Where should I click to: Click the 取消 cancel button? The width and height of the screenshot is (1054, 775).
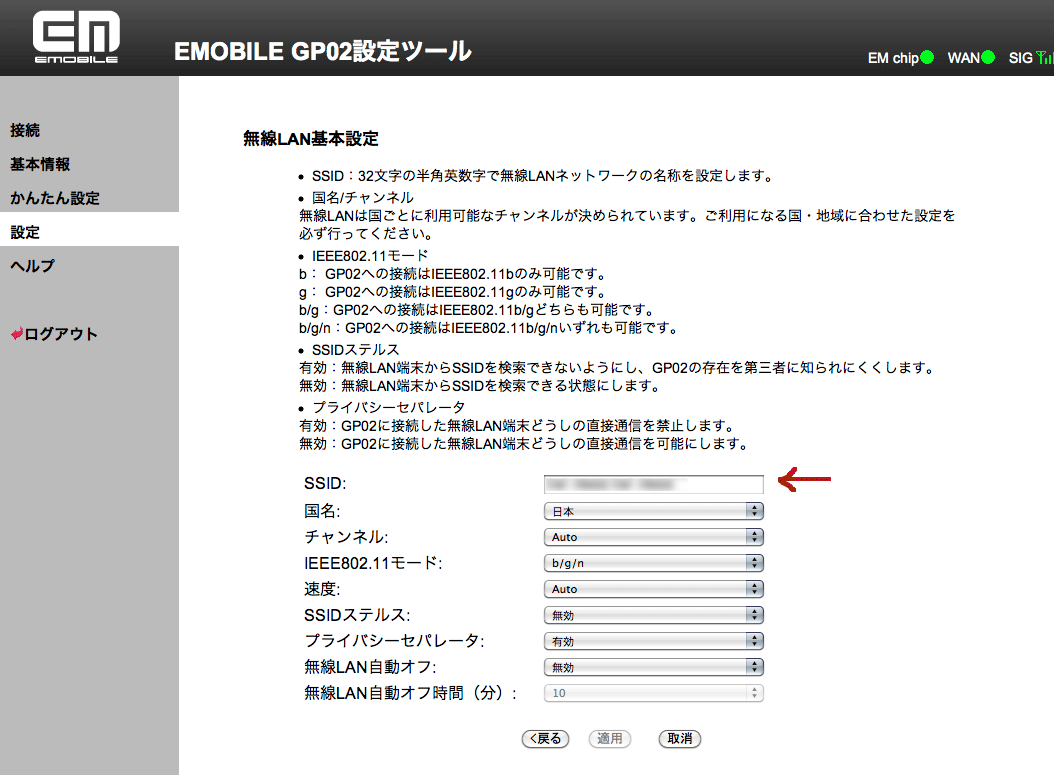pos(680,738)
